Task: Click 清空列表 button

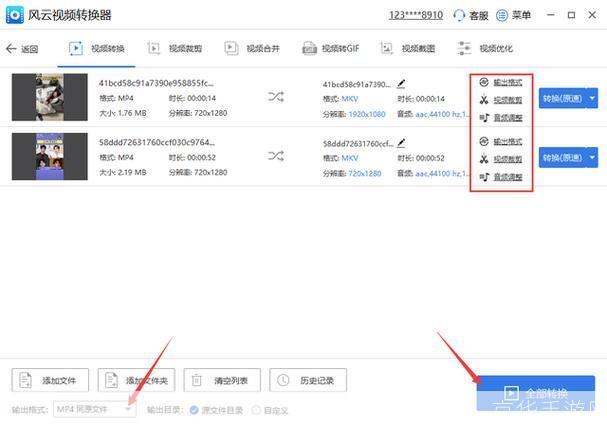Action: click(222, 380)
